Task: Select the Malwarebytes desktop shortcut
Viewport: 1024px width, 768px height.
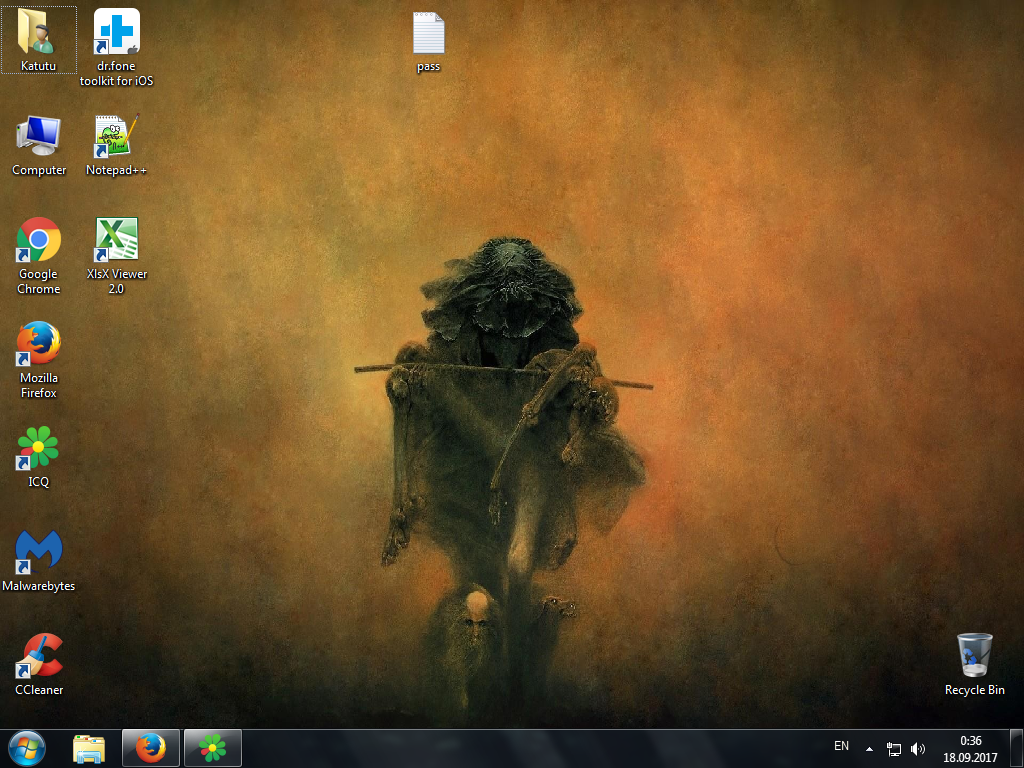Action: point(39,553)
